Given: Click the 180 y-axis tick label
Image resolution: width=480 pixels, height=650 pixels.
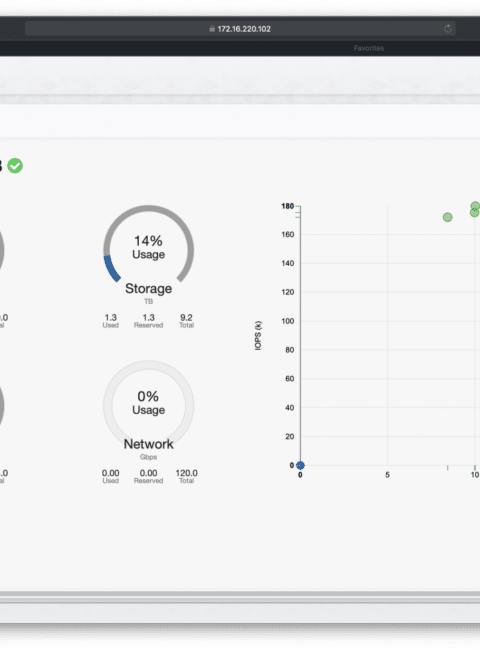Looking at the screenshot, I should tap(288, 206).
